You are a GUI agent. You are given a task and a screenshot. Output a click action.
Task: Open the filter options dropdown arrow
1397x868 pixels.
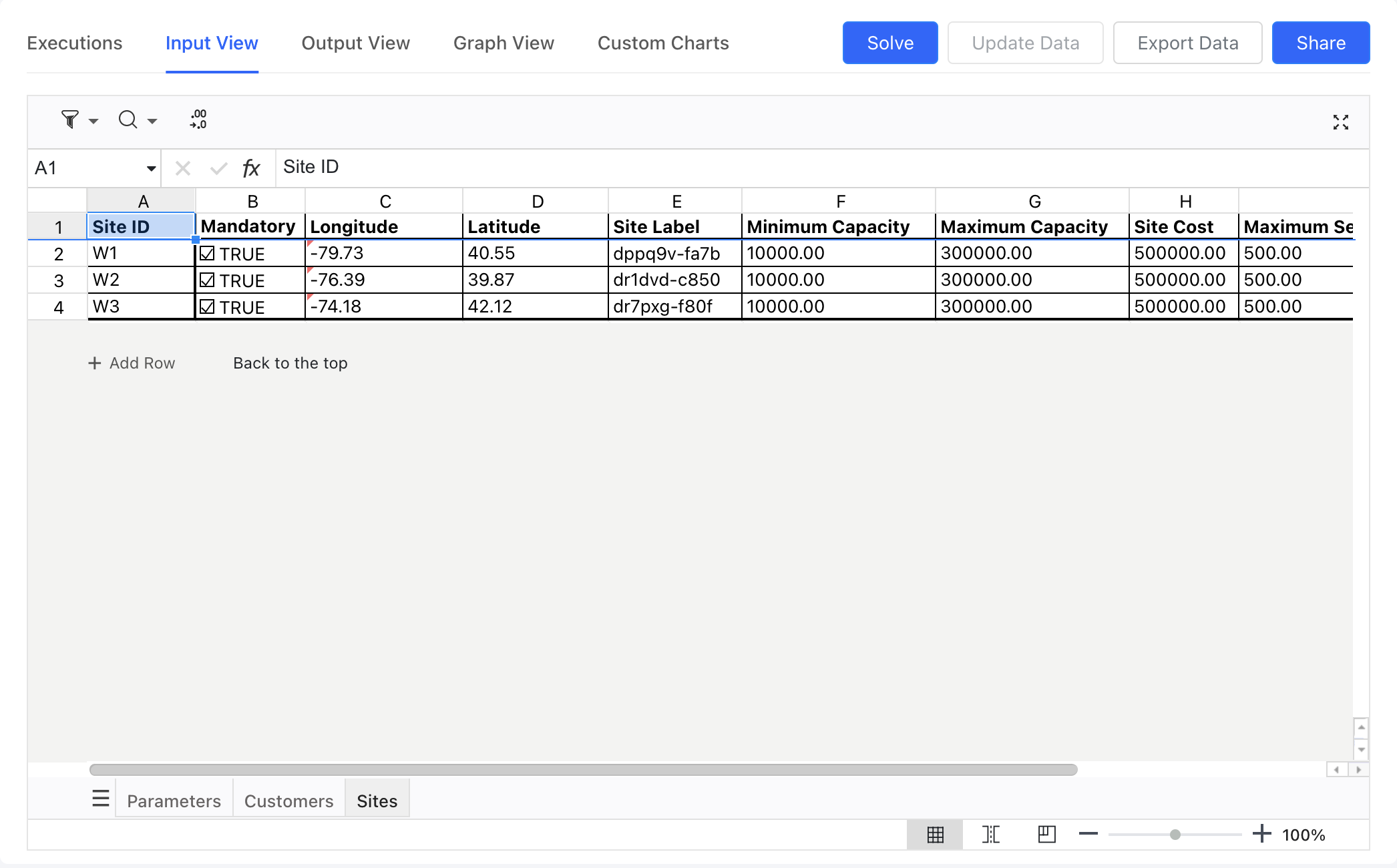(93, 121)
